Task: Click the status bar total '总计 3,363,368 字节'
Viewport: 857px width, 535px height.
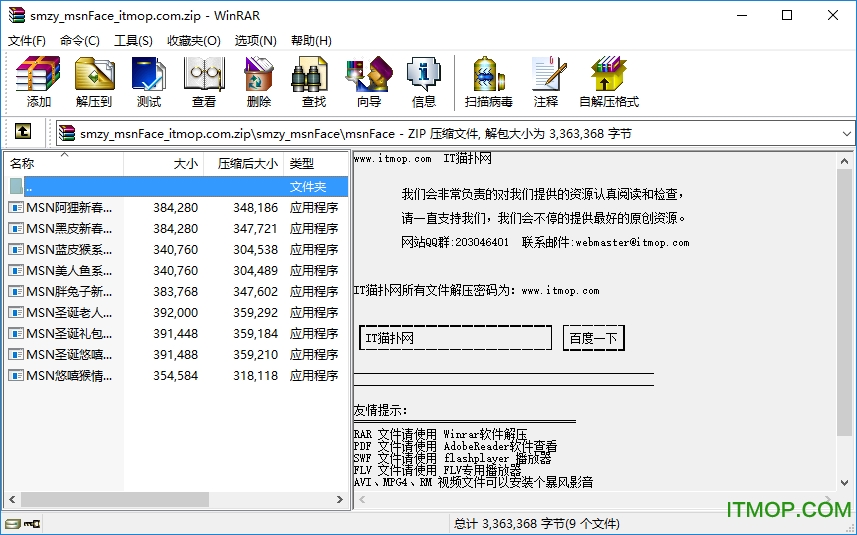Action: 536,524
